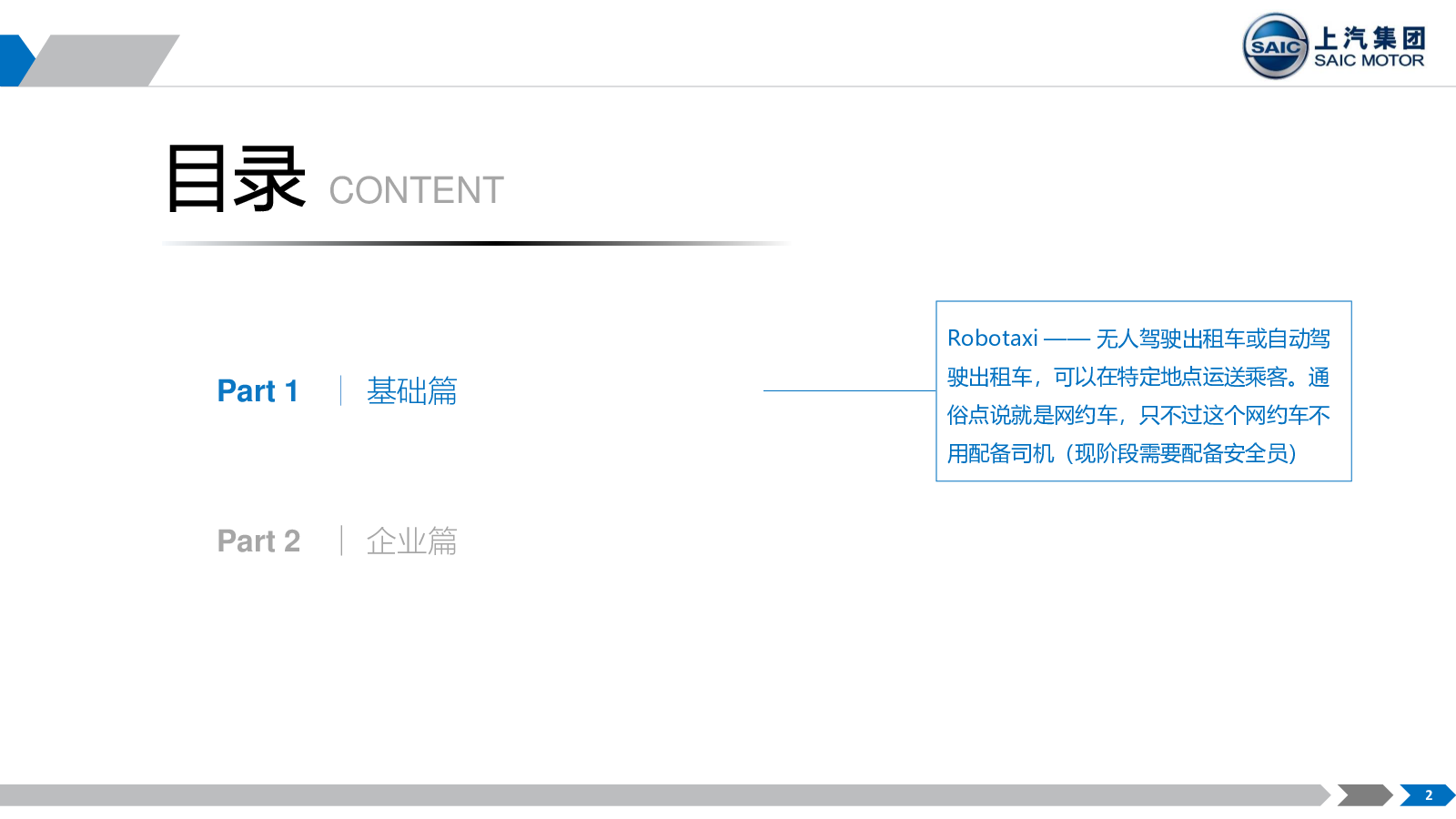Click the page number 2 badge
The height and width of the screenshot is (819, 1456).
pos(1428,795)
